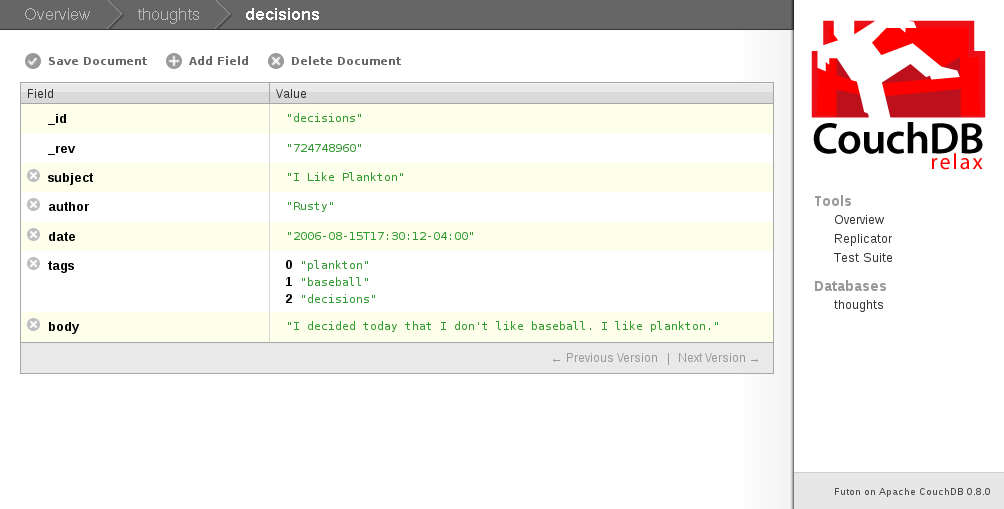Click the Save Document checkmark icon
This screenshot has width=1004, height=509.
[33, 61]
